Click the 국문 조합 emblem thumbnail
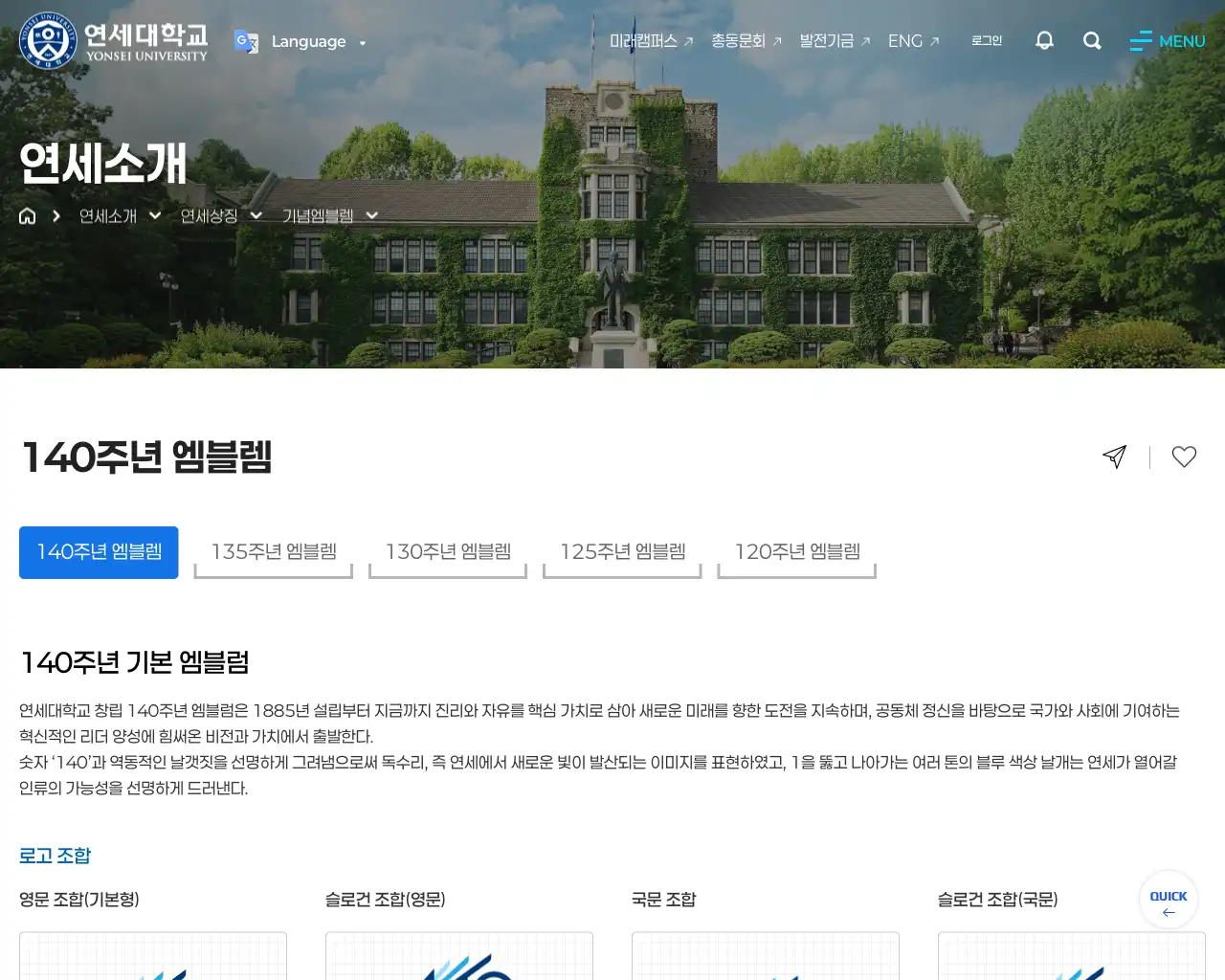The height and width of the screenshot is (980, 1225). [766, 956]
